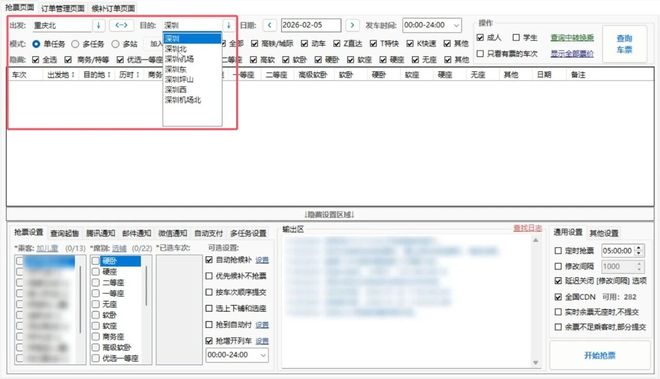Image resolution: width=660 pixels, height=379 pixels.
Task: Go to the previous date with left arrow
Action: point(269,25)
